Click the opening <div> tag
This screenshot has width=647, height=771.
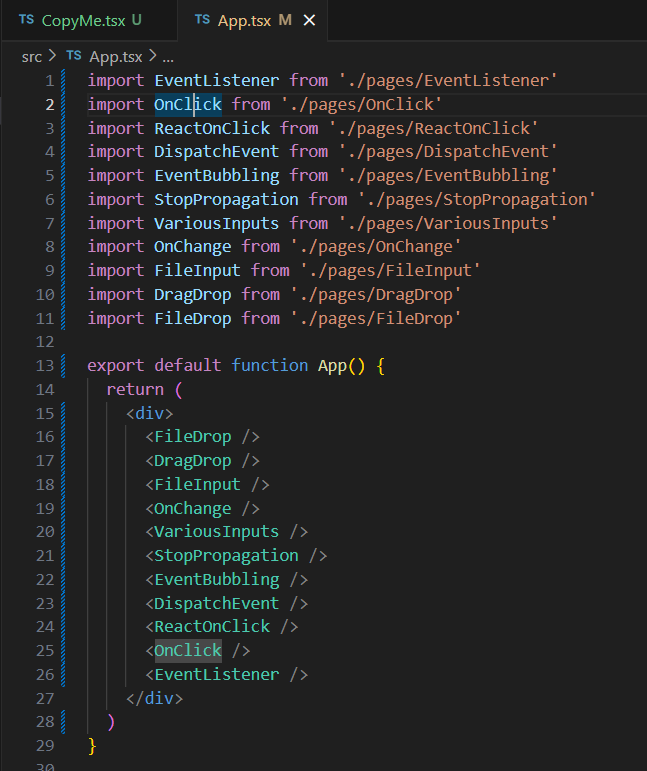(x=149, y=414)
